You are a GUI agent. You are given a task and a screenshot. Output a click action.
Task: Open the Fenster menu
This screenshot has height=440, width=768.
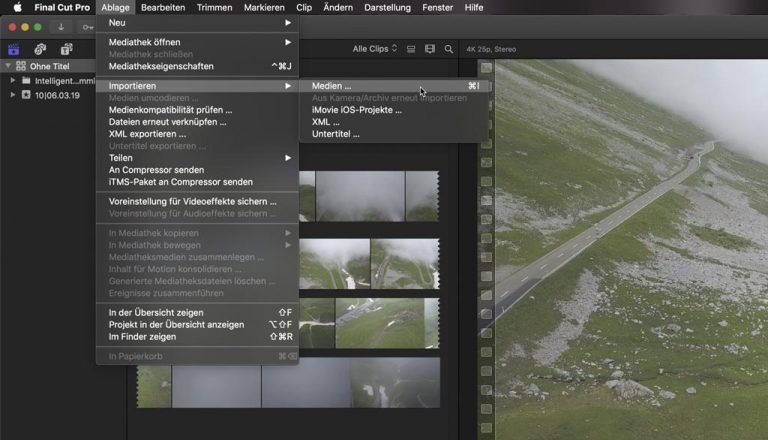coord(437,7)
